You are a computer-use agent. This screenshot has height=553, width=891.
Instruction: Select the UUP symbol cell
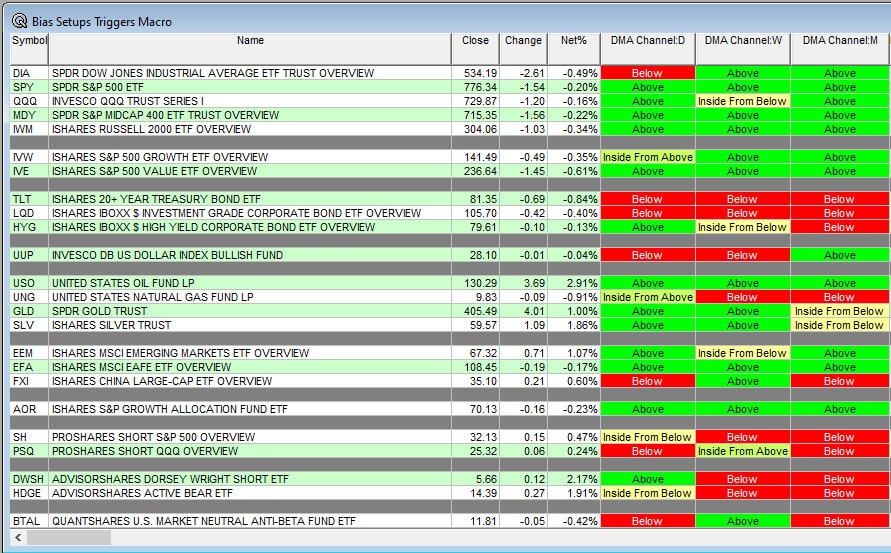[30, 255]
